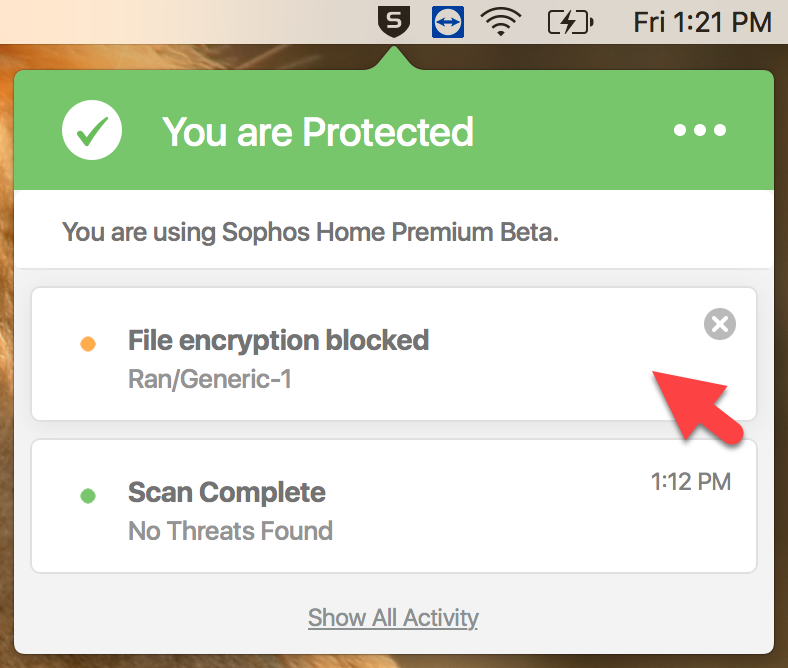This screenshot has height=668, width=788.
Task: Open the TeamViewer menu bar icon
Action: click(x=447, y=22)
